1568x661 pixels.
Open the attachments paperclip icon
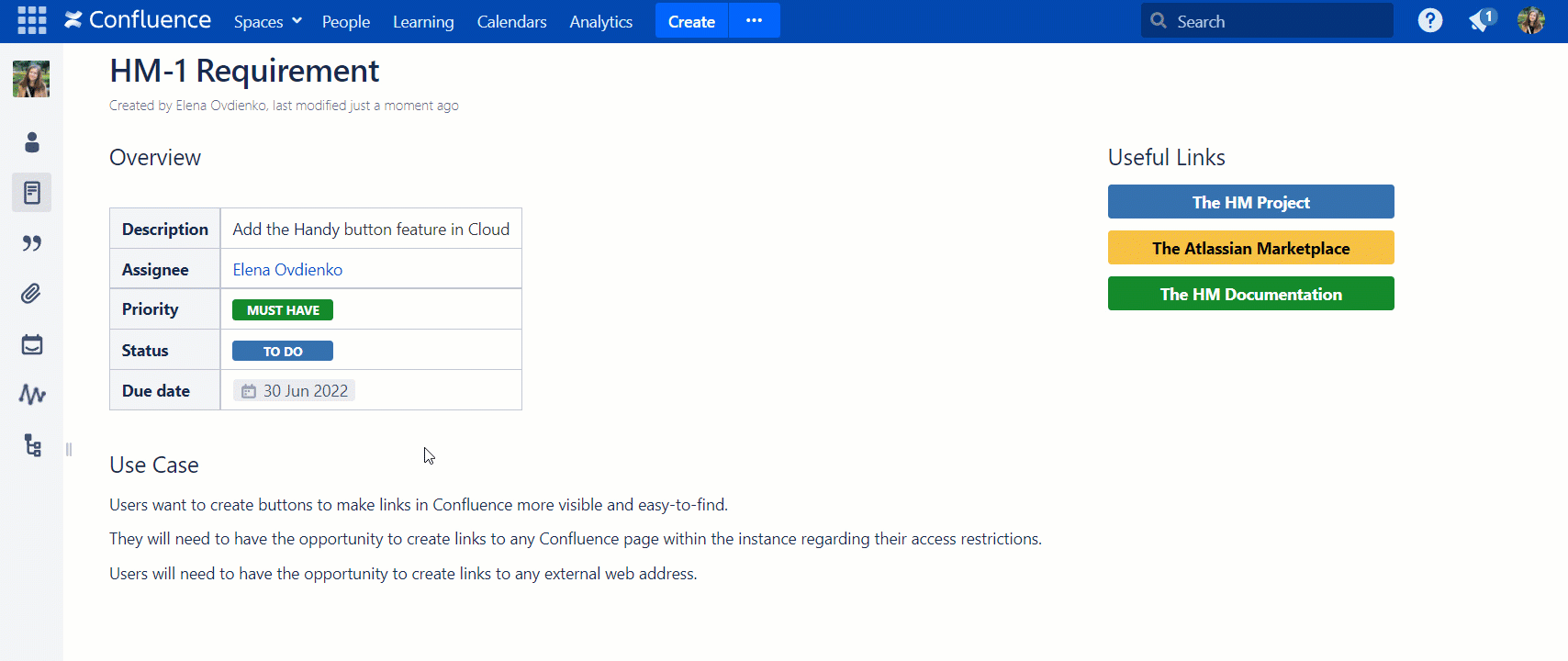(x=31, y=294)
